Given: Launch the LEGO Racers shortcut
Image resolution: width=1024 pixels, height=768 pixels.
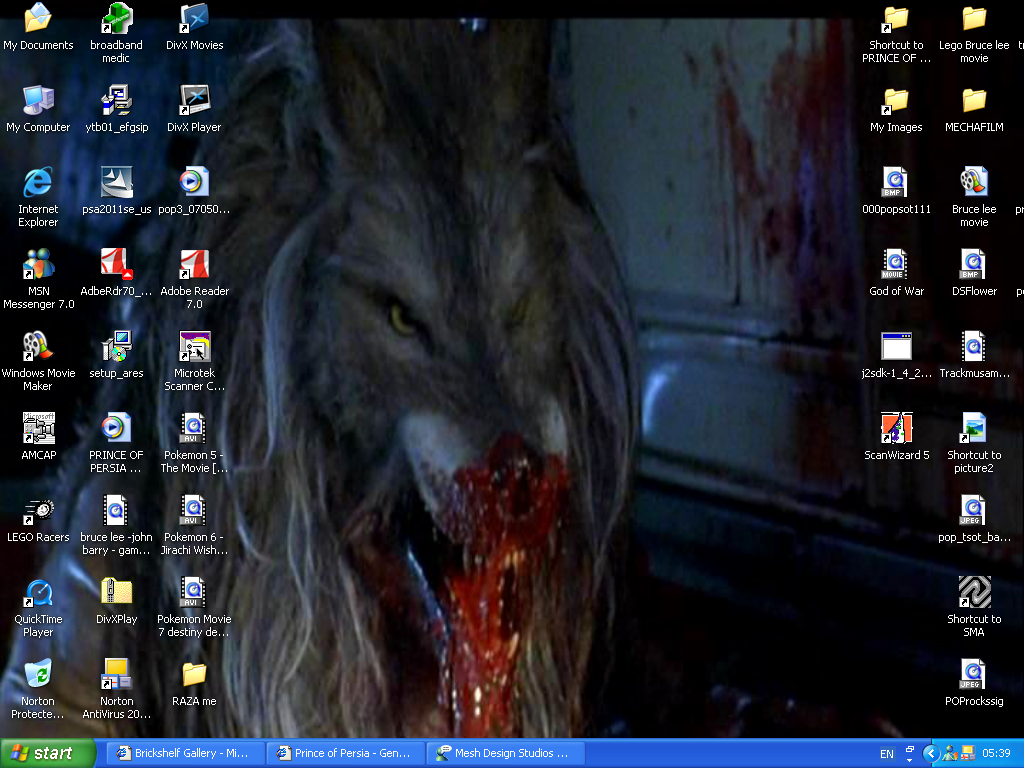Looking at the screenshot, I should coord(38,510).
